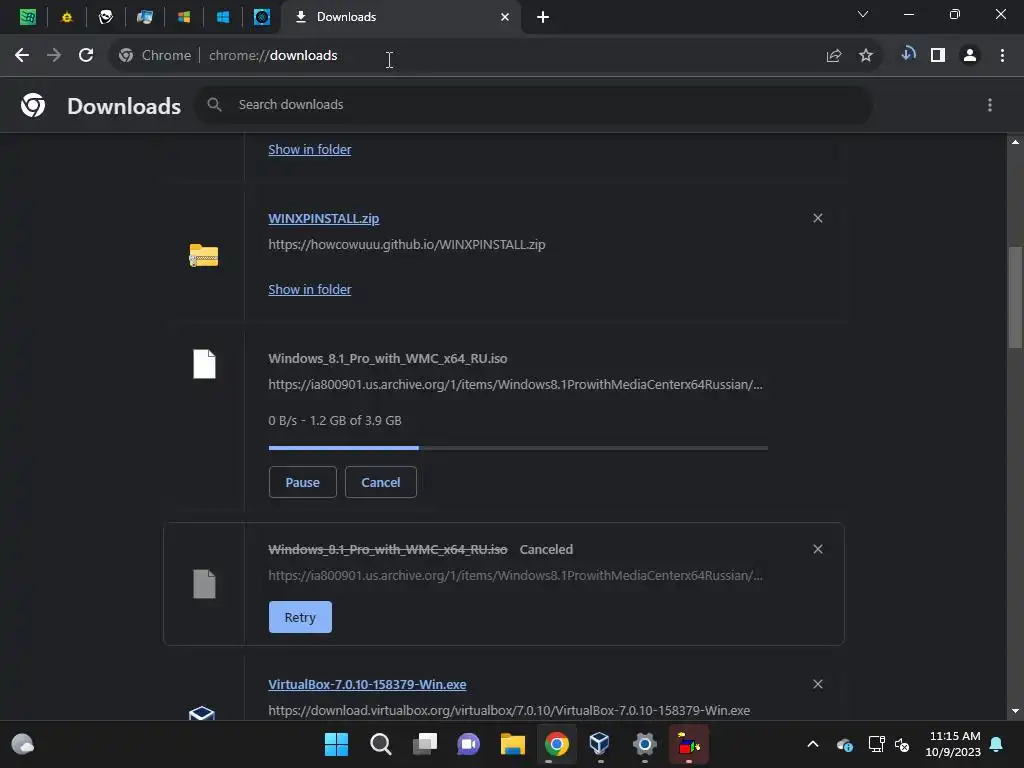Viewport: 1024px width, 768px height.
Task: Switch to the pinned tab with four-color Windows logo
Action: (184, 17)
